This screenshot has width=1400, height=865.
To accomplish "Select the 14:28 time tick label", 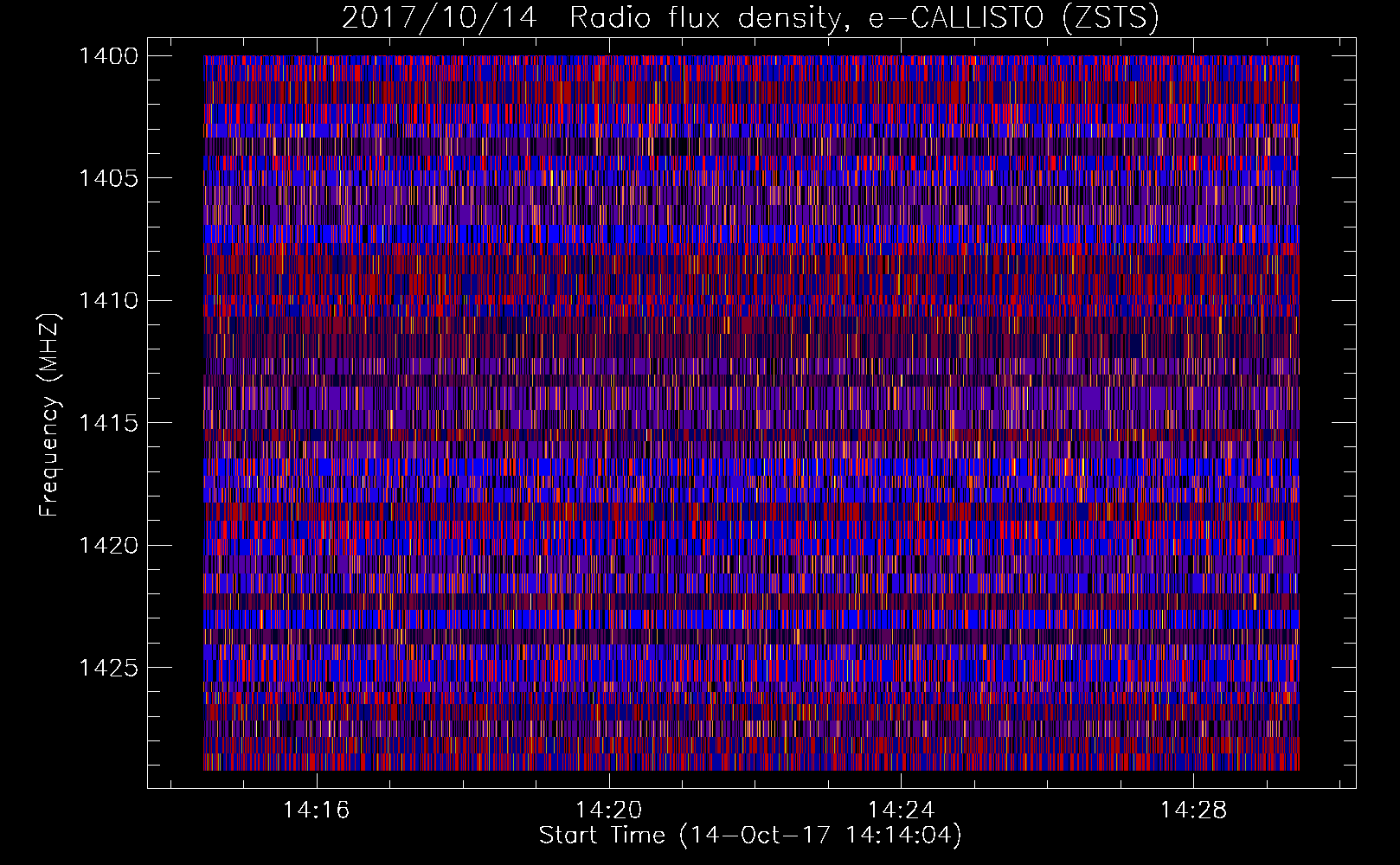I will point(1193,810).
